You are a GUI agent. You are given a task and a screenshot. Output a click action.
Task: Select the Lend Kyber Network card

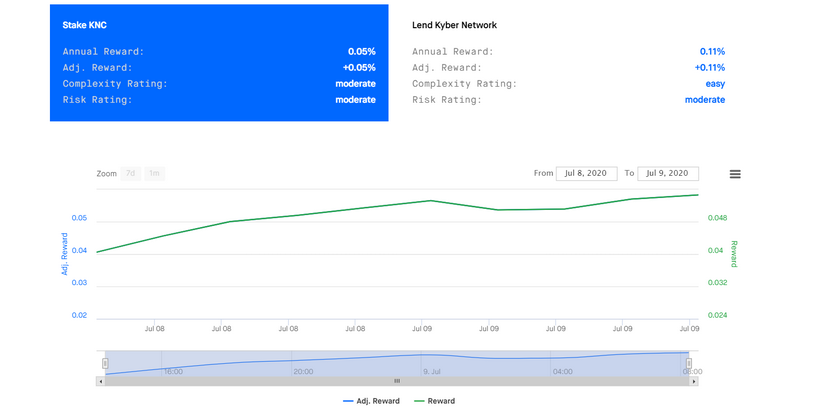[x=568, y=62]
